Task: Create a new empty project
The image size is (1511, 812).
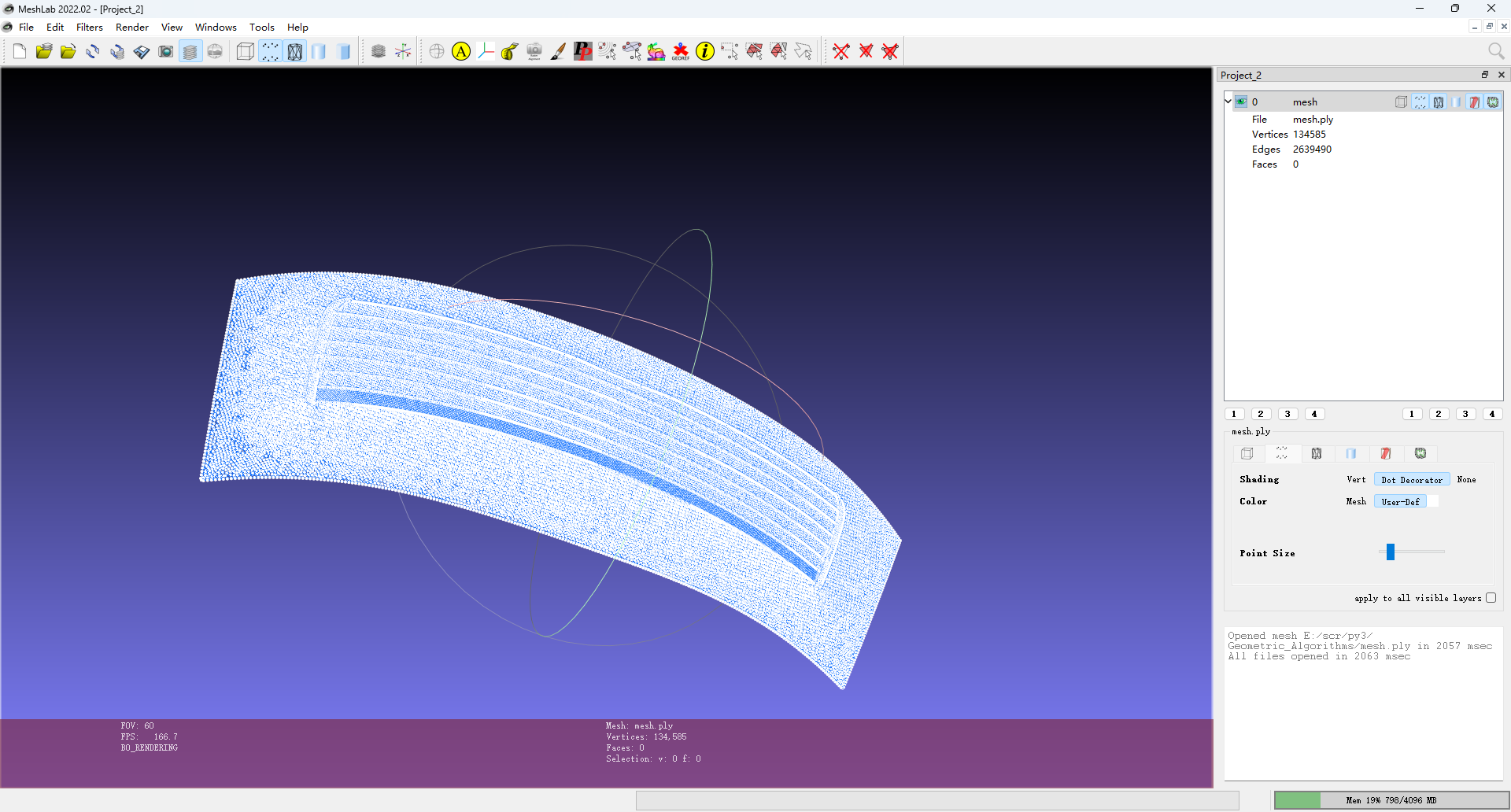Action: (20, 52)
